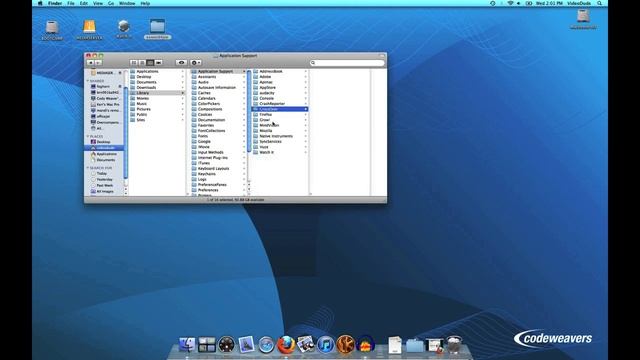Collapse the PLACES sidebar section
Image resolution: width=640 pixels, height=360 pixels.
pyautogui.click(x=88, y=136)
